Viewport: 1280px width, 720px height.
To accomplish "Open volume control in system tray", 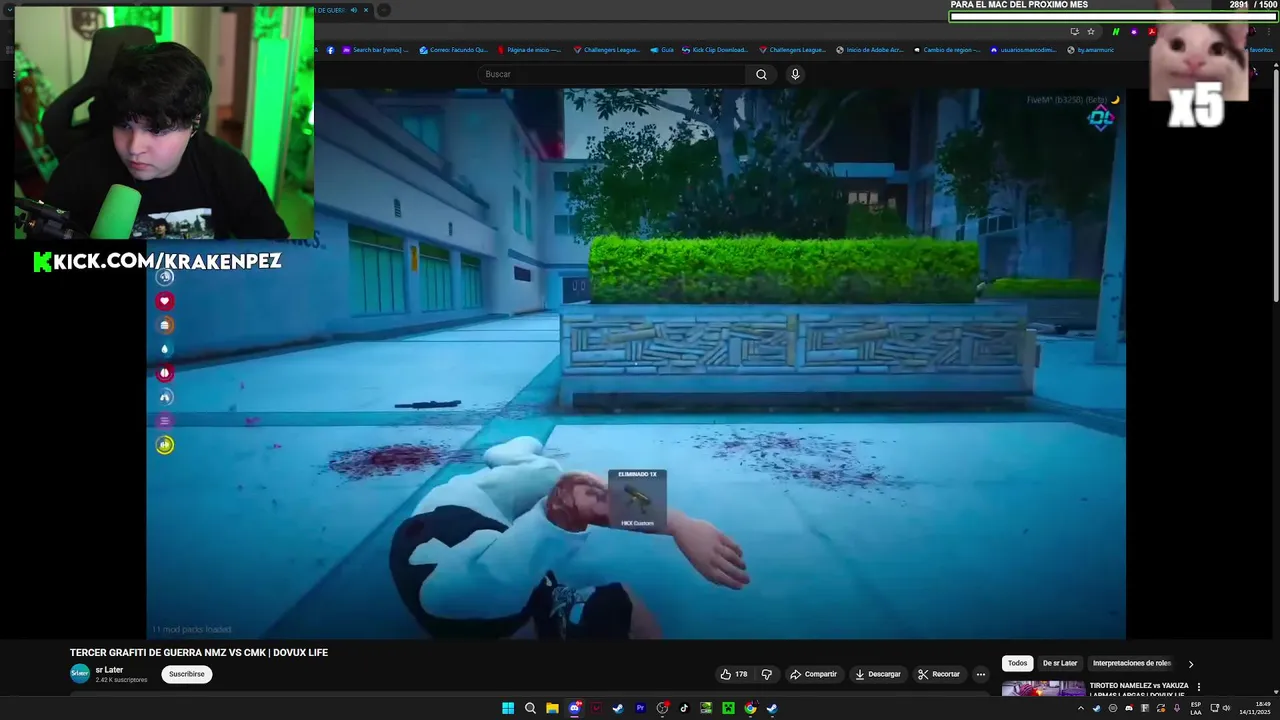I will 1227,708.
